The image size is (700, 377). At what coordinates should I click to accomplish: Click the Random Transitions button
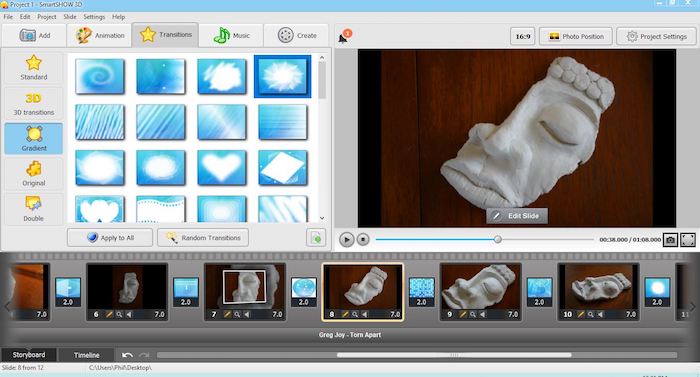coord(203,238)
